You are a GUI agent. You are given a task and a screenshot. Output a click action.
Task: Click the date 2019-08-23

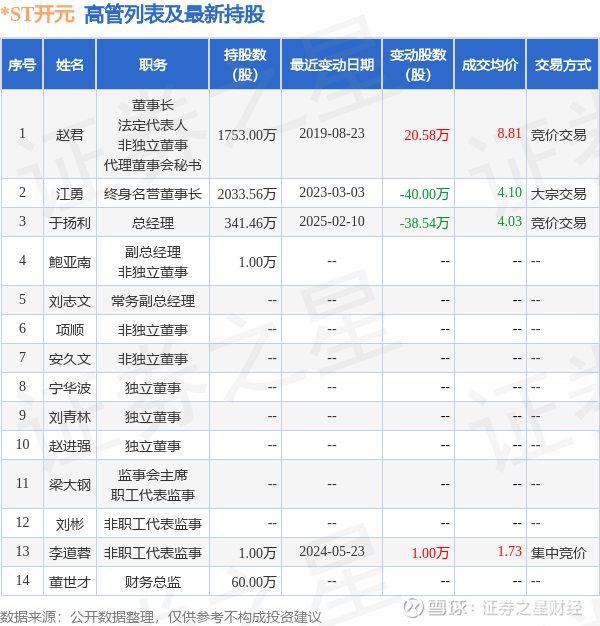click(332, 133)
